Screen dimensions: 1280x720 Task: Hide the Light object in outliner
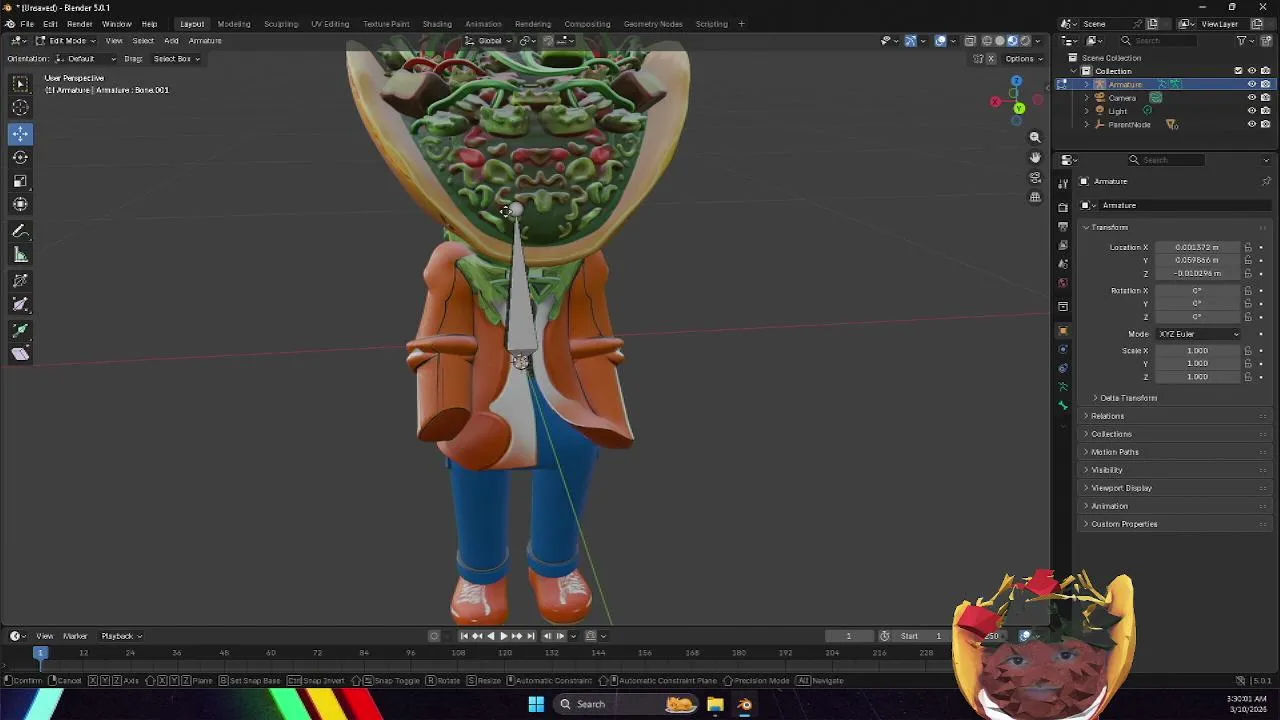pos(1251,111)
